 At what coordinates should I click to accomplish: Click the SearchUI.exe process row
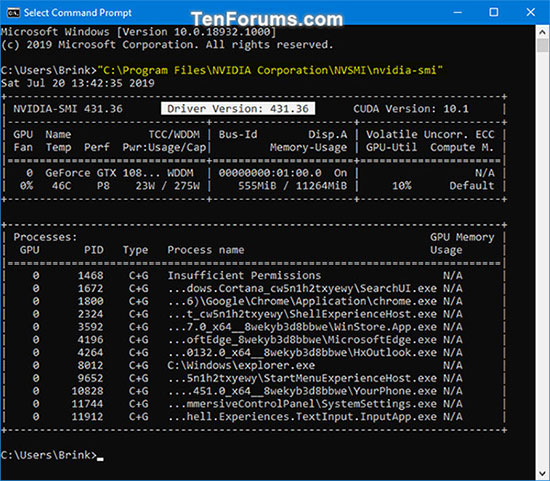[248, 288]
